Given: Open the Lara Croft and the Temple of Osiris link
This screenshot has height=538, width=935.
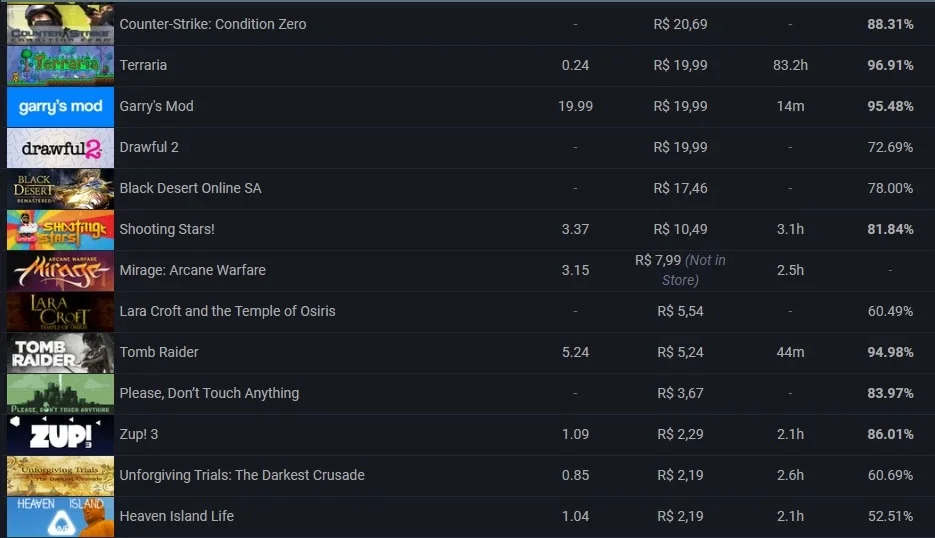Looking at the screenshot, I should [x=227, y=311].
